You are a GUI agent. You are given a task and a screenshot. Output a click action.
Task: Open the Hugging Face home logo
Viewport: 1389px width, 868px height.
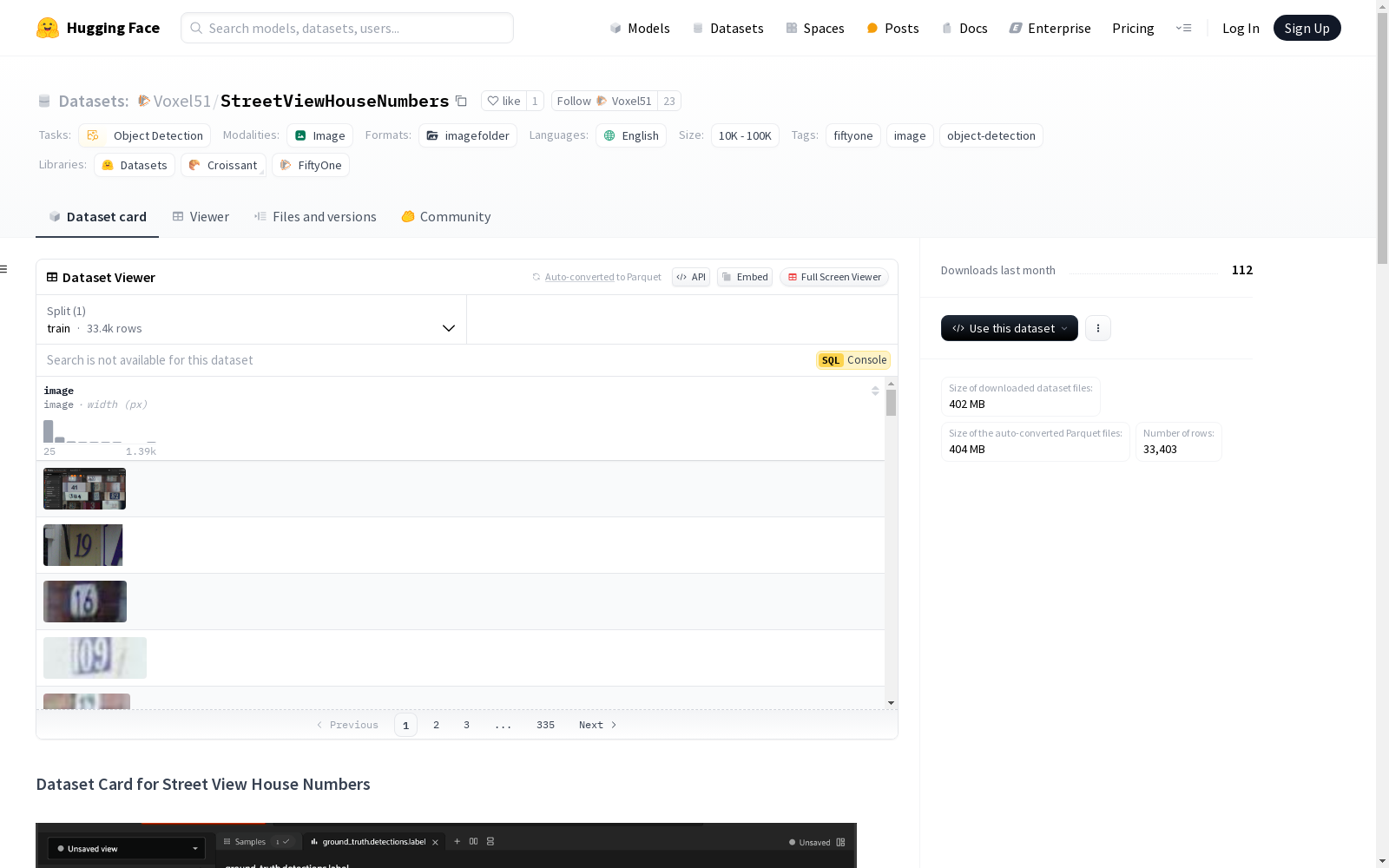[x=98, y=28]
